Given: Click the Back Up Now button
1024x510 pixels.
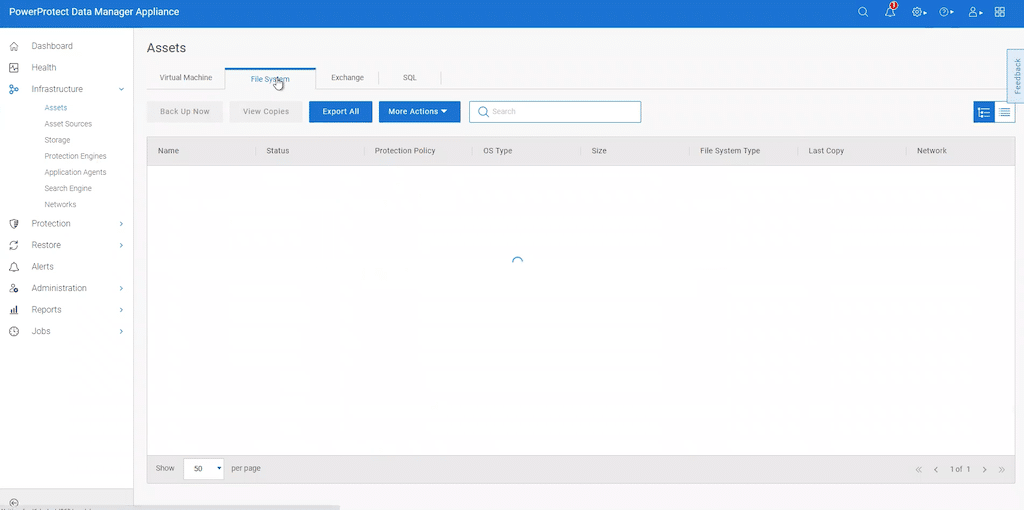Looking at the screenshot, I should pyautogui.click(x=185, y=112).
